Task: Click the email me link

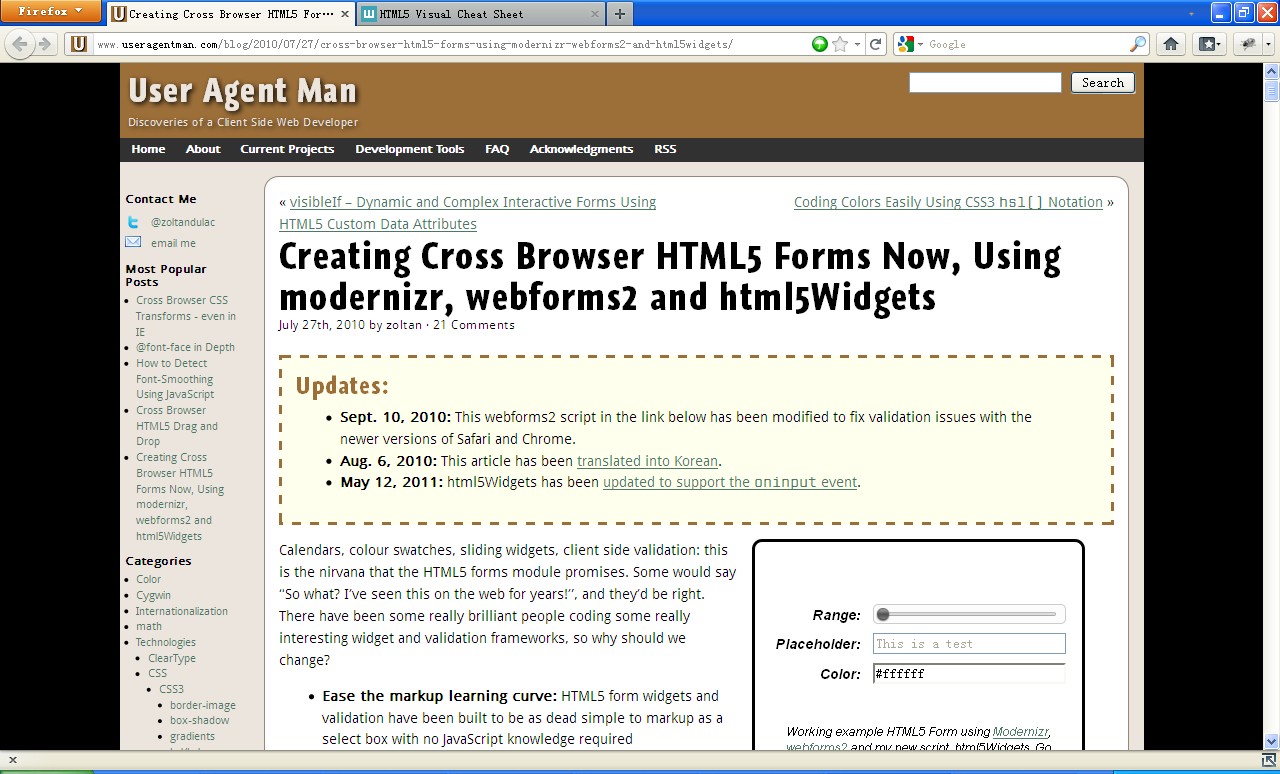Action: (174, 243)
